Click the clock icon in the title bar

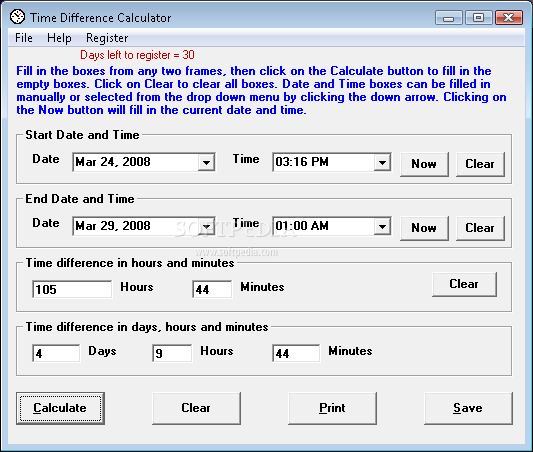click(x=17, y=17)
